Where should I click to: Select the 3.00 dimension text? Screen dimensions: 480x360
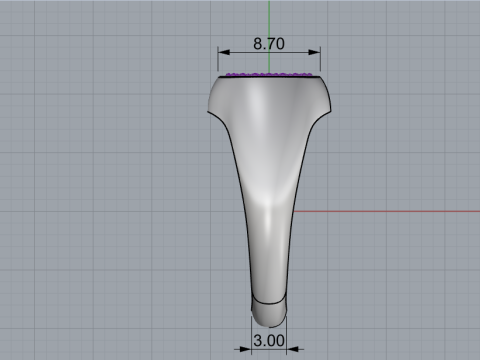[x=269, y=340]
